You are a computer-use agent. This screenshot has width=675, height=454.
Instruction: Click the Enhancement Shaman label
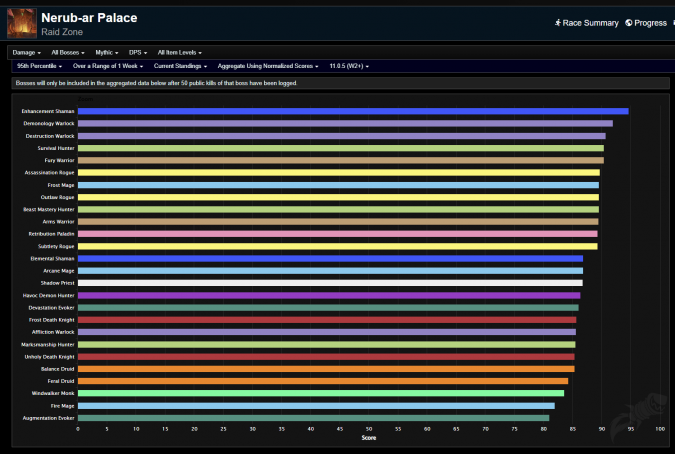(x=48, y=111)
